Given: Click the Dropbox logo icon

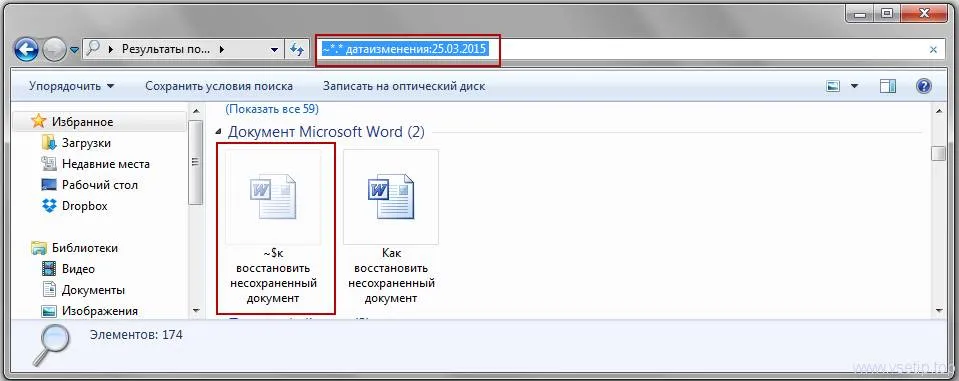Looking at the screenshot, I should tap(49, 205).
